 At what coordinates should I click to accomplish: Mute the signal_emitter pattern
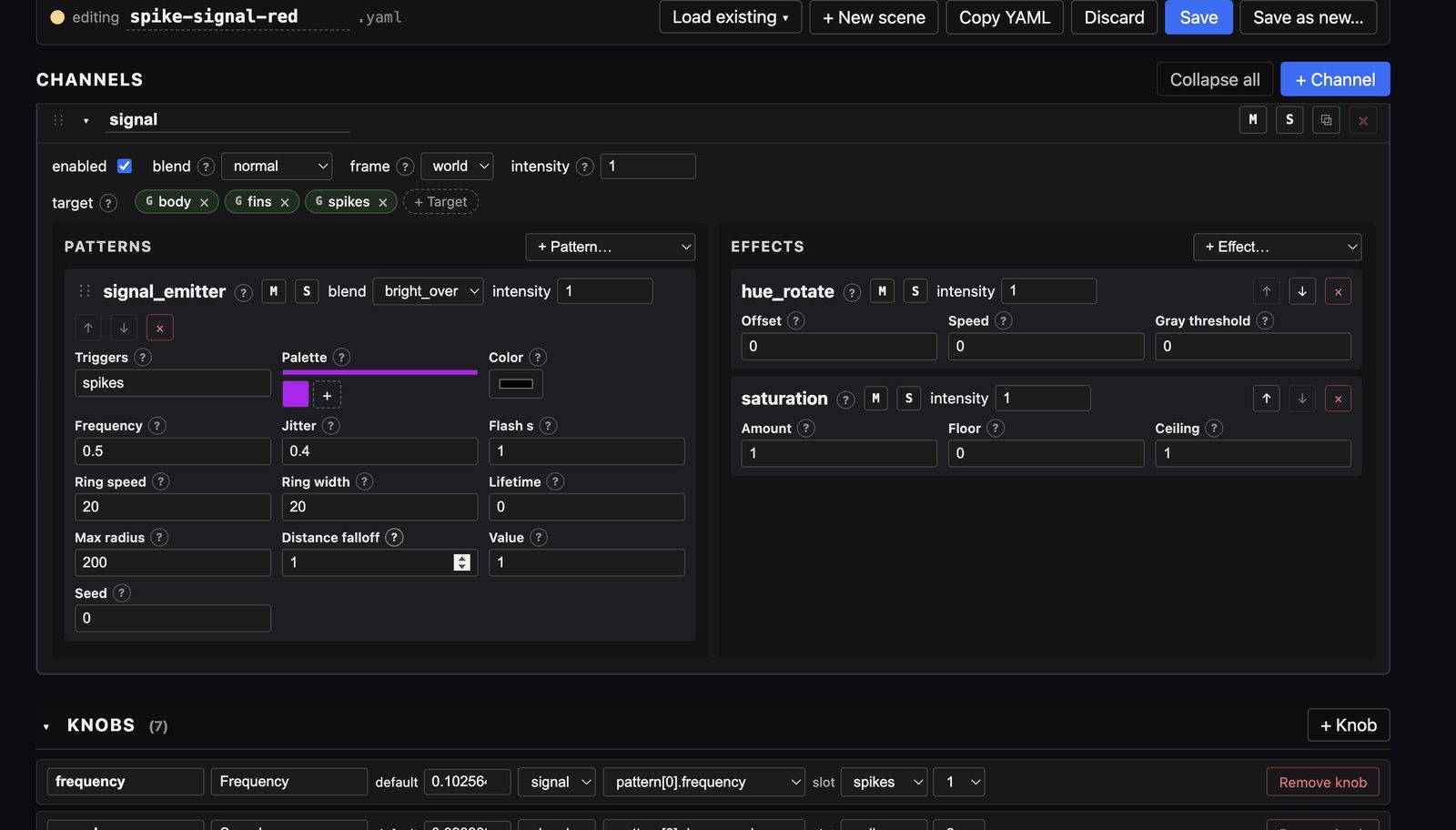(x=274, y=291)
